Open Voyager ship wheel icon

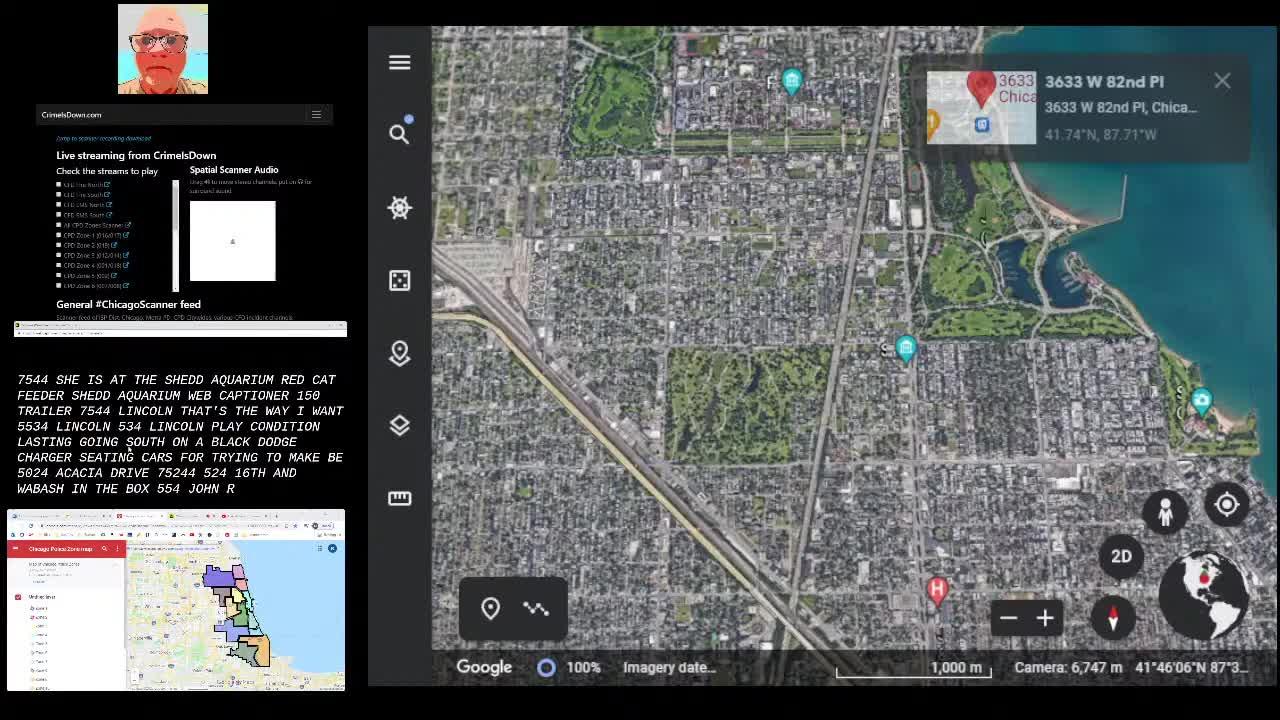399,207
